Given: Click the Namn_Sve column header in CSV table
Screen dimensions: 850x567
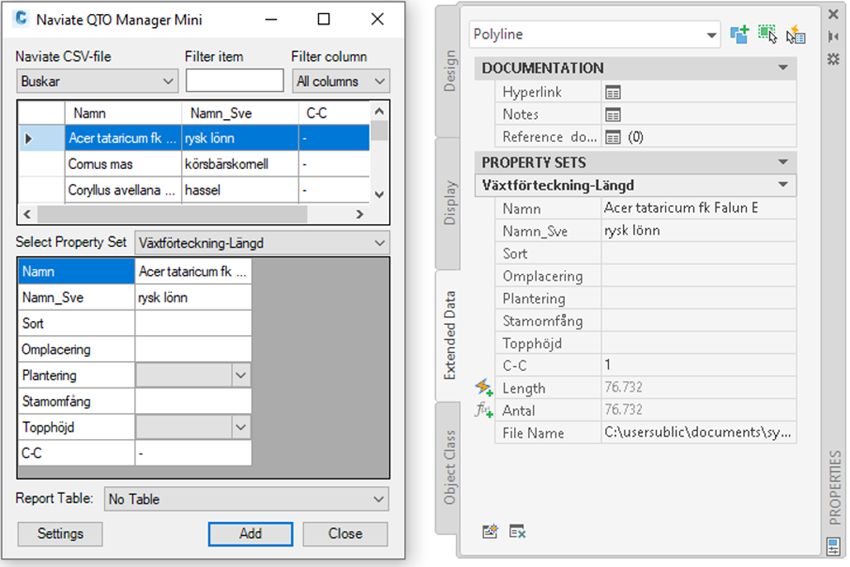Looking at the screenshot, I should (240, 113).
